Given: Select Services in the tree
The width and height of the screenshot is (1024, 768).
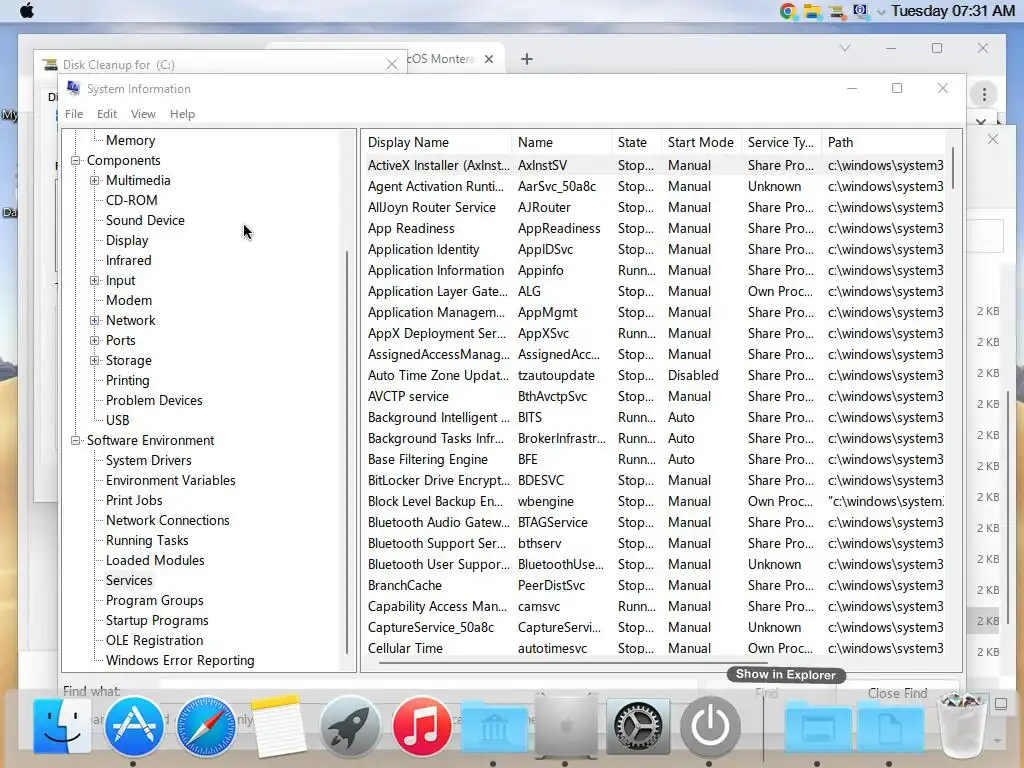Looking at the screenshot, I should (129, 581).
